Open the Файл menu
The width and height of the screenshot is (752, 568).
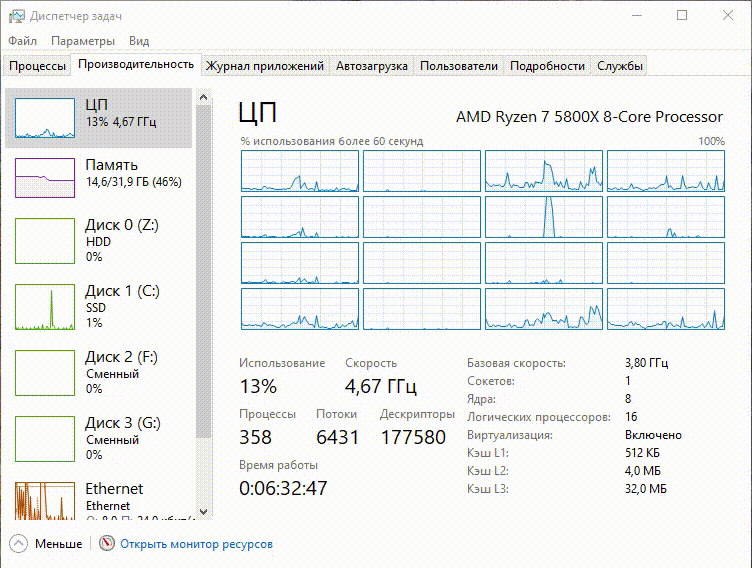point(23,41)
